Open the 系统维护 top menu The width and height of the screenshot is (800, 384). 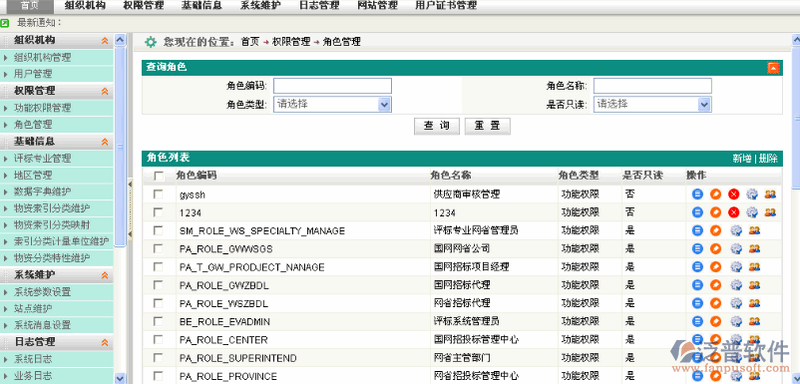tap(260, 6)
